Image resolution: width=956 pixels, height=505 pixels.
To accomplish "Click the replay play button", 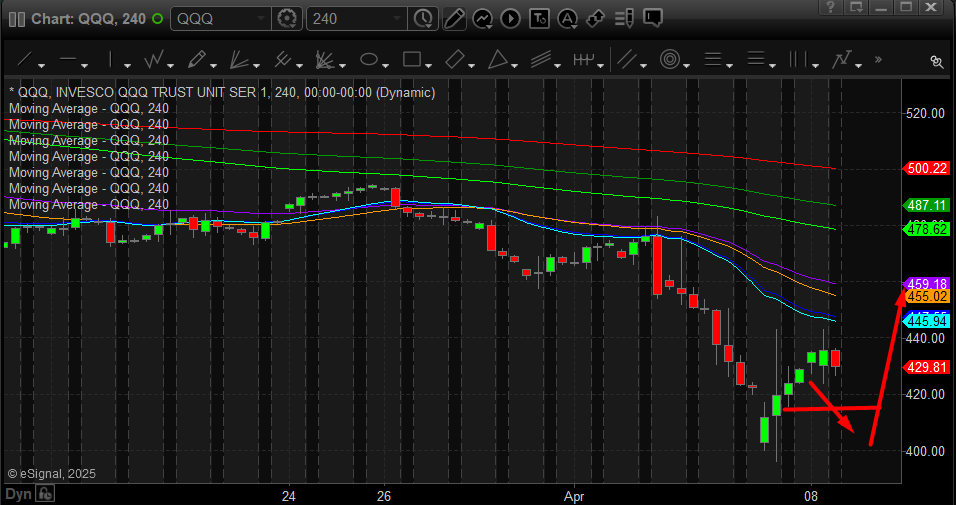I will (510, 18).
